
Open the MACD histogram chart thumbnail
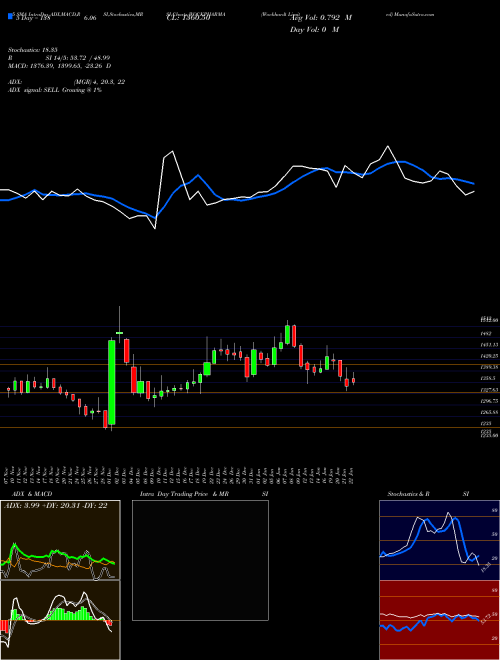[60, 620]
